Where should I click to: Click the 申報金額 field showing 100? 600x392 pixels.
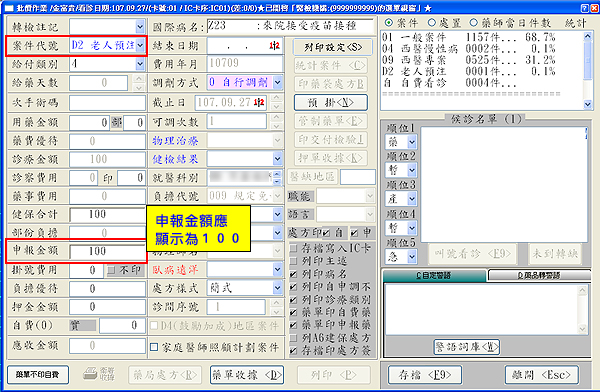click(108, 251)
